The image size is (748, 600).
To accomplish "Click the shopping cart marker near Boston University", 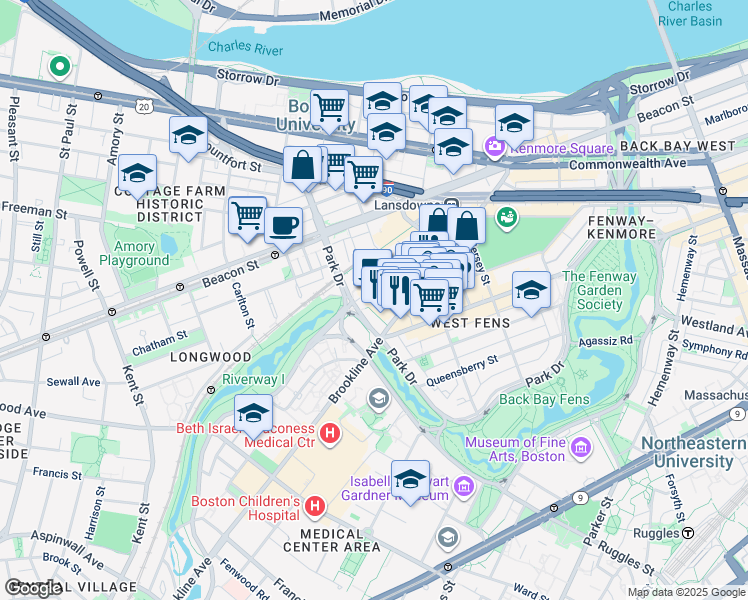I will [329, 110].
